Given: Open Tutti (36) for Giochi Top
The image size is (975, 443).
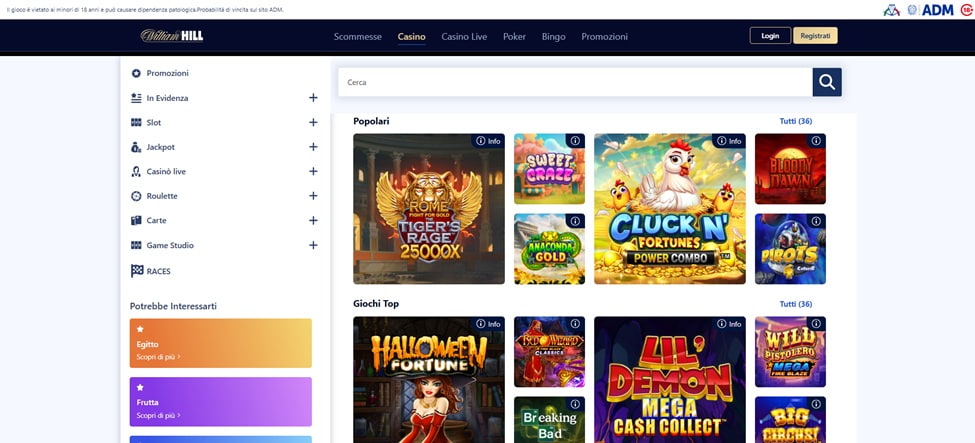Looking at the screenshot, I should 795,304.
